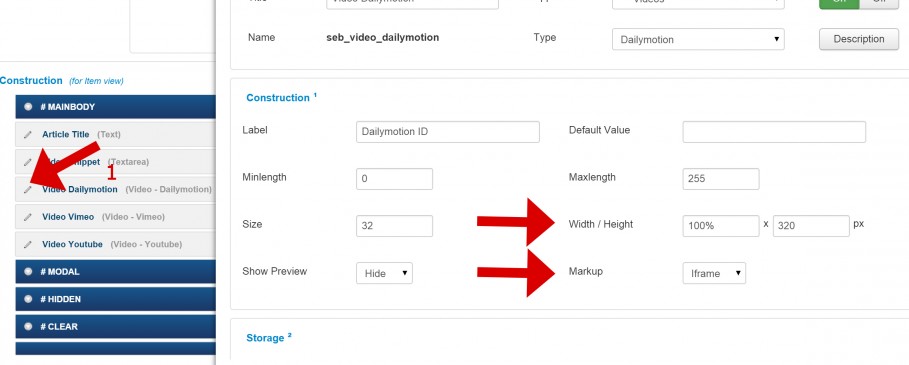Click the seb_video_dailymotion name text
Screen dimensions: 909x365
click(383, 38)
